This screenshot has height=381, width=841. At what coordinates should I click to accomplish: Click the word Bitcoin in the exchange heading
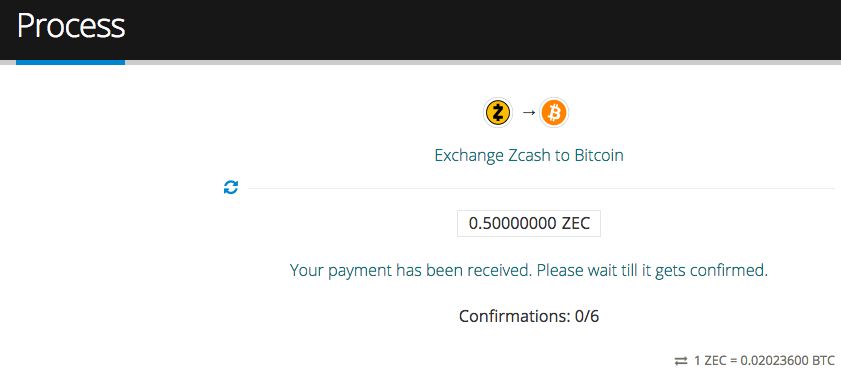tap(599, 156)
